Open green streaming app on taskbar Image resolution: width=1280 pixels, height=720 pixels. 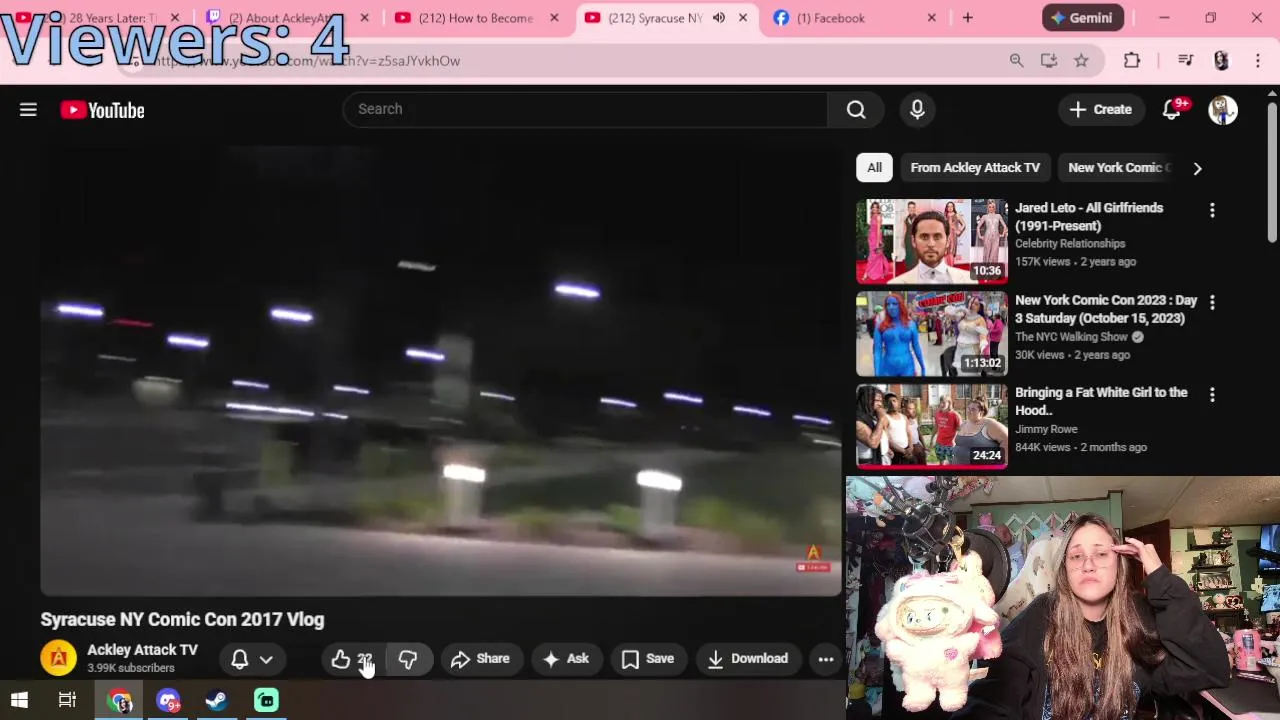266,700
